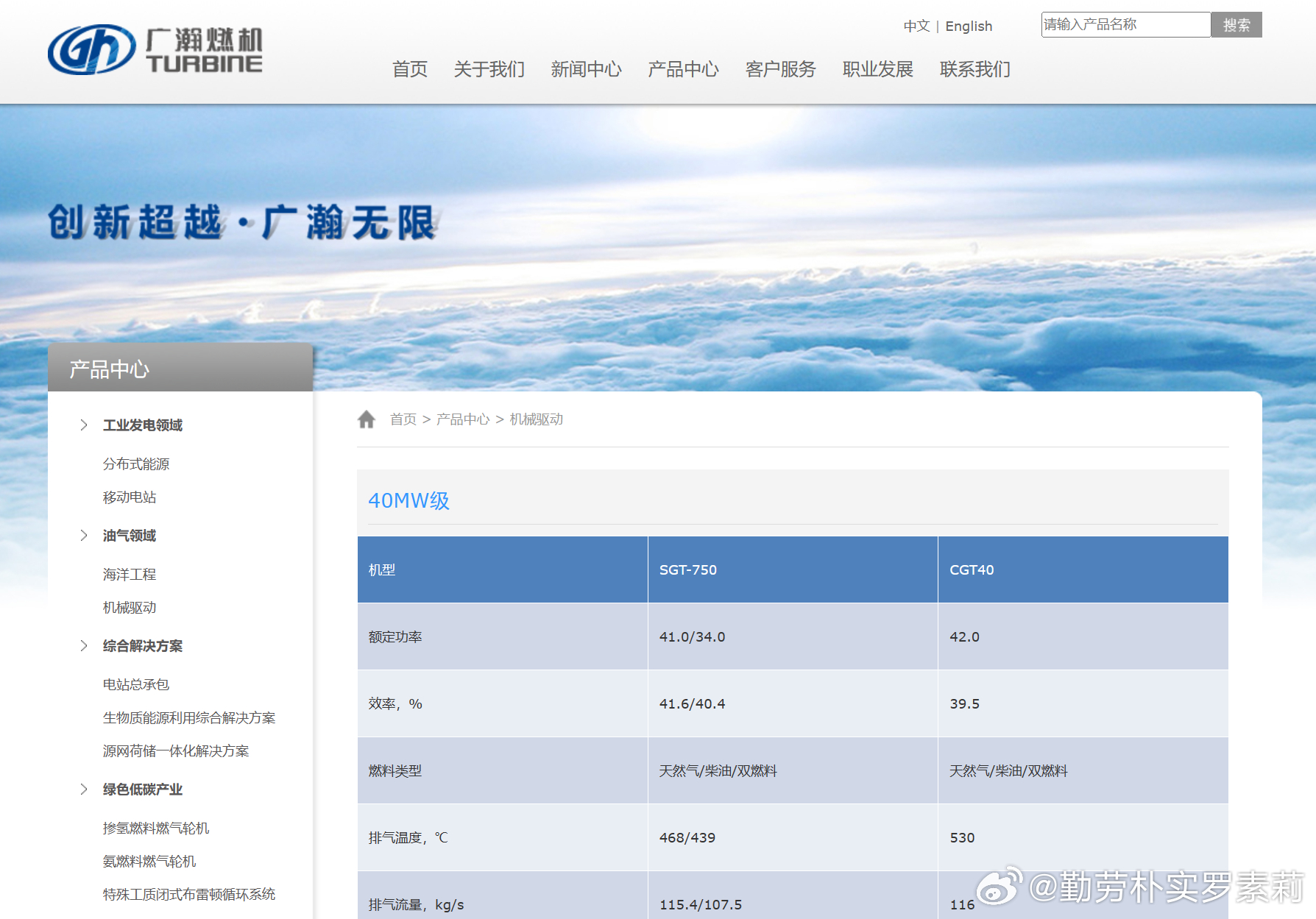Click the 115.4/107.5 exhaust flow value

tap(700, 905)
